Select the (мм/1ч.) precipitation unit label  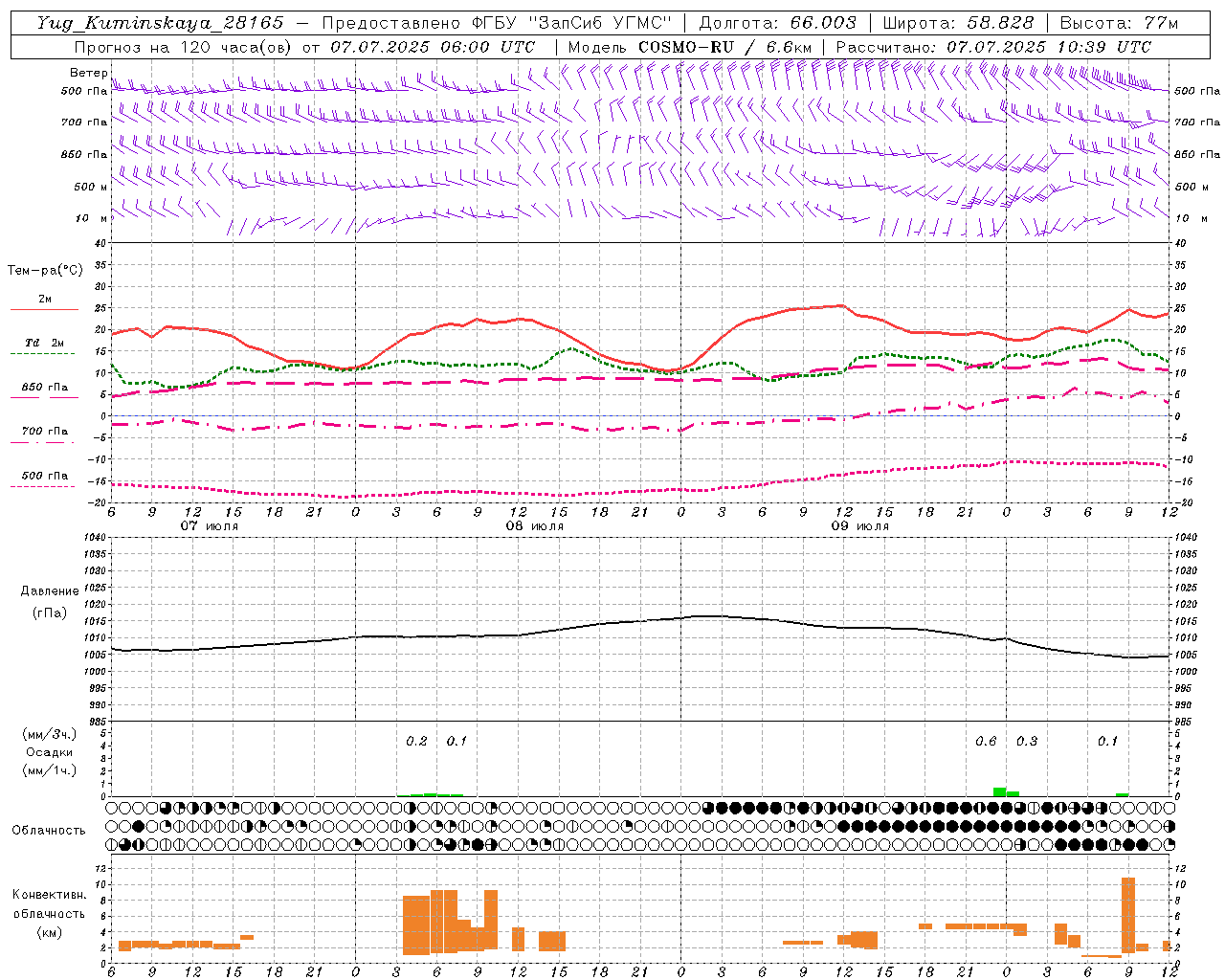(48, 770)
